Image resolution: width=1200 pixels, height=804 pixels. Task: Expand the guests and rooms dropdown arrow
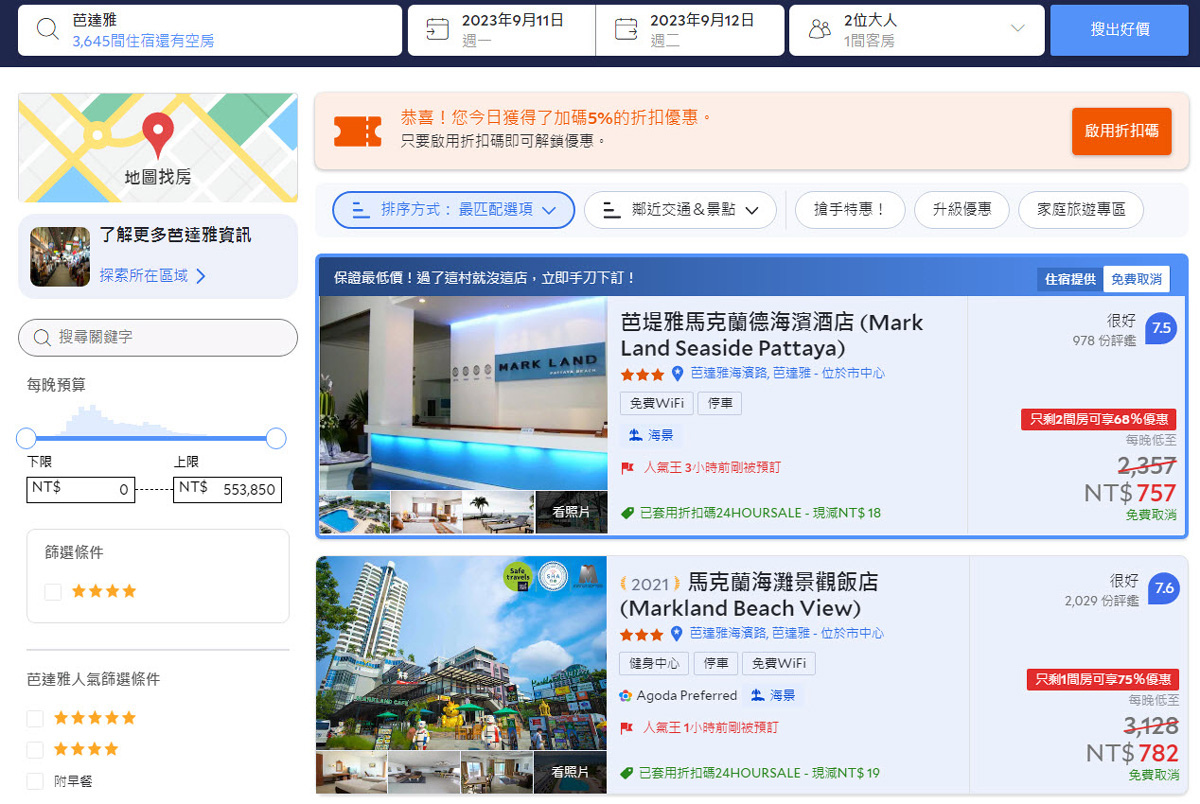pyautogui.click(x=1018, y=29)
